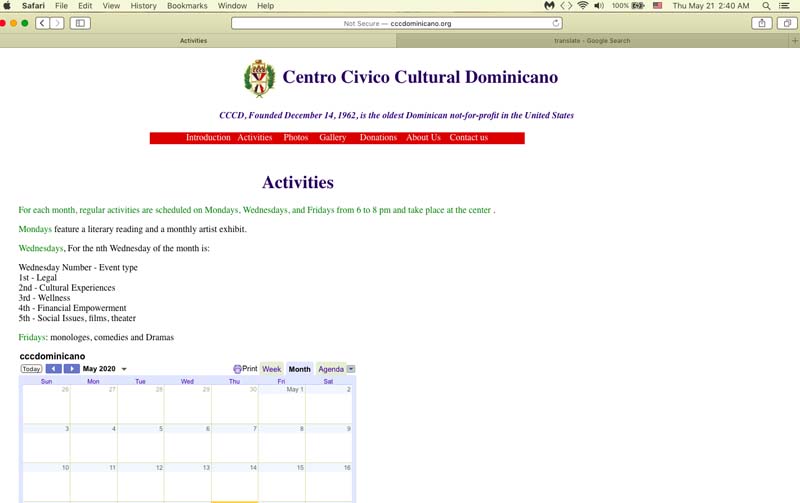Click the Centro Civico Cultural Dominicano heading
Image resolution: width=800 pixels, height=503 pixels.
tap(420, 77)
